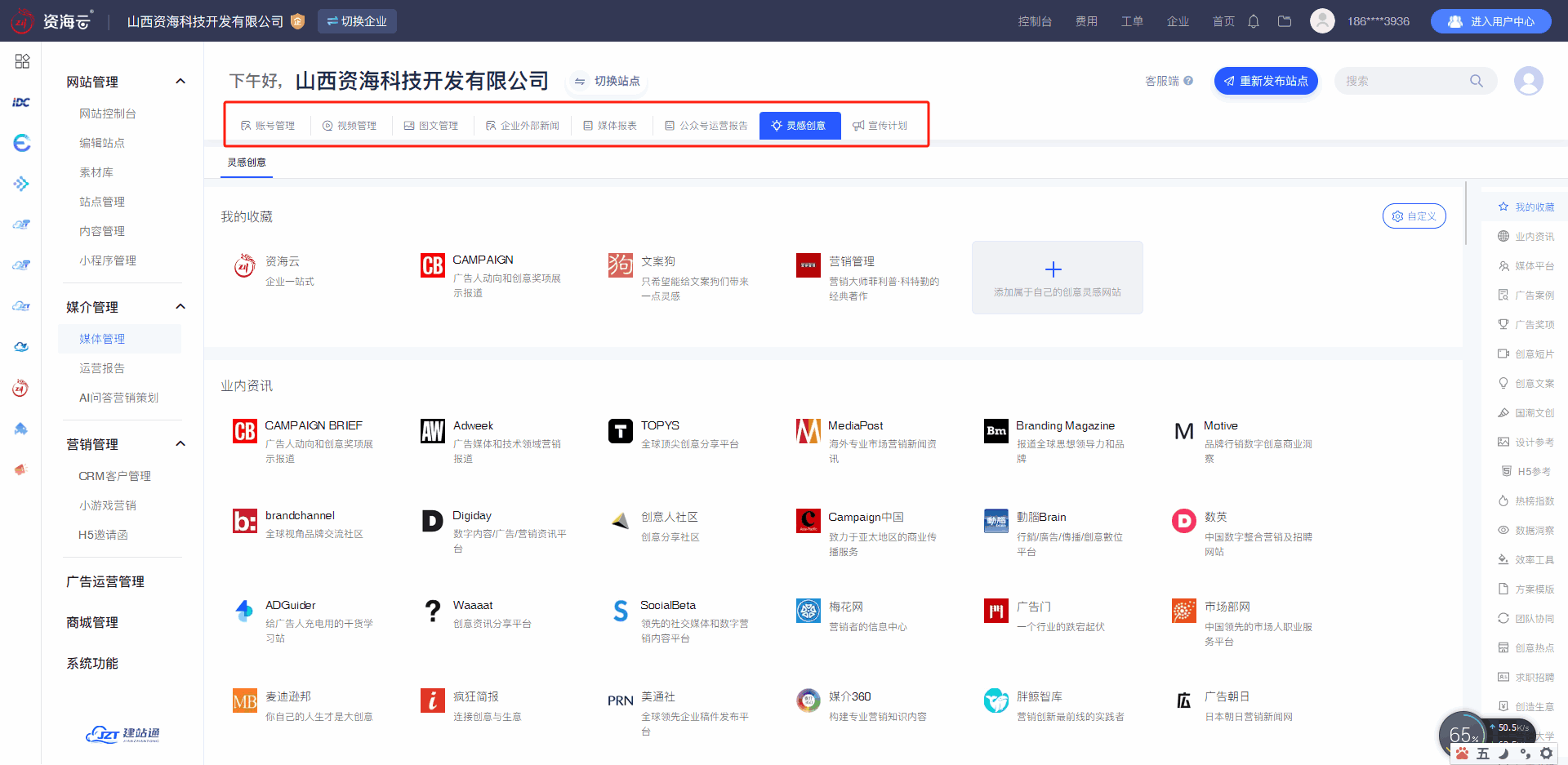Click the 客服端 help question icon
The height and width of the screenshot is (765, 1568).
(x=1188, y=81)
